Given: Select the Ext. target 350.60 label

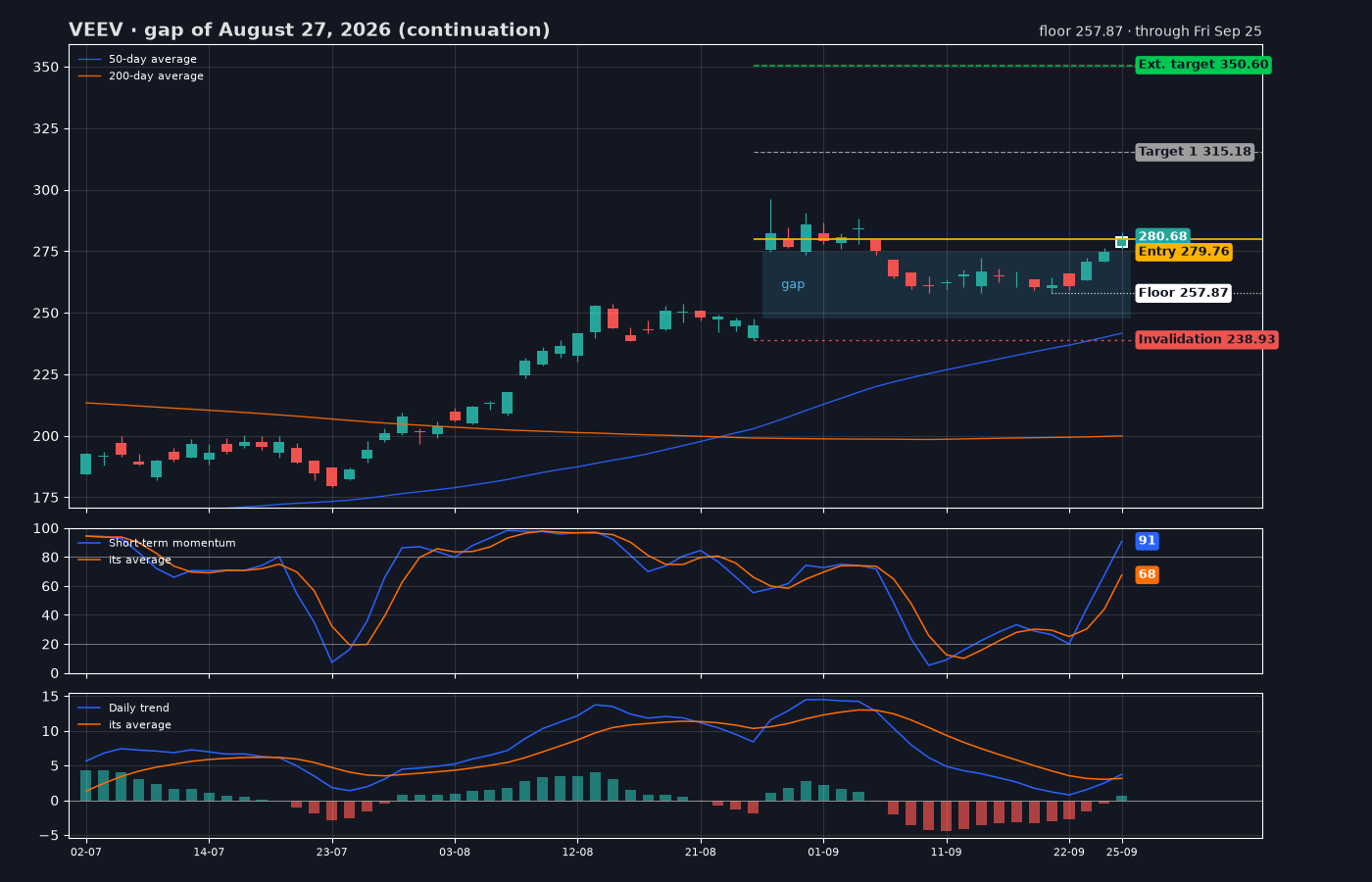Looking at the screenshot, I should [1203, 65].
